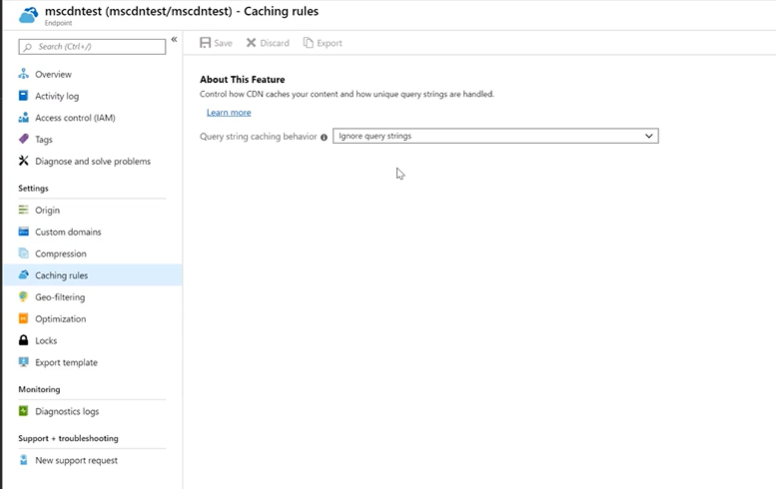Click the dropdown arrow of query string combo box
776x489 pixels.
649,136
